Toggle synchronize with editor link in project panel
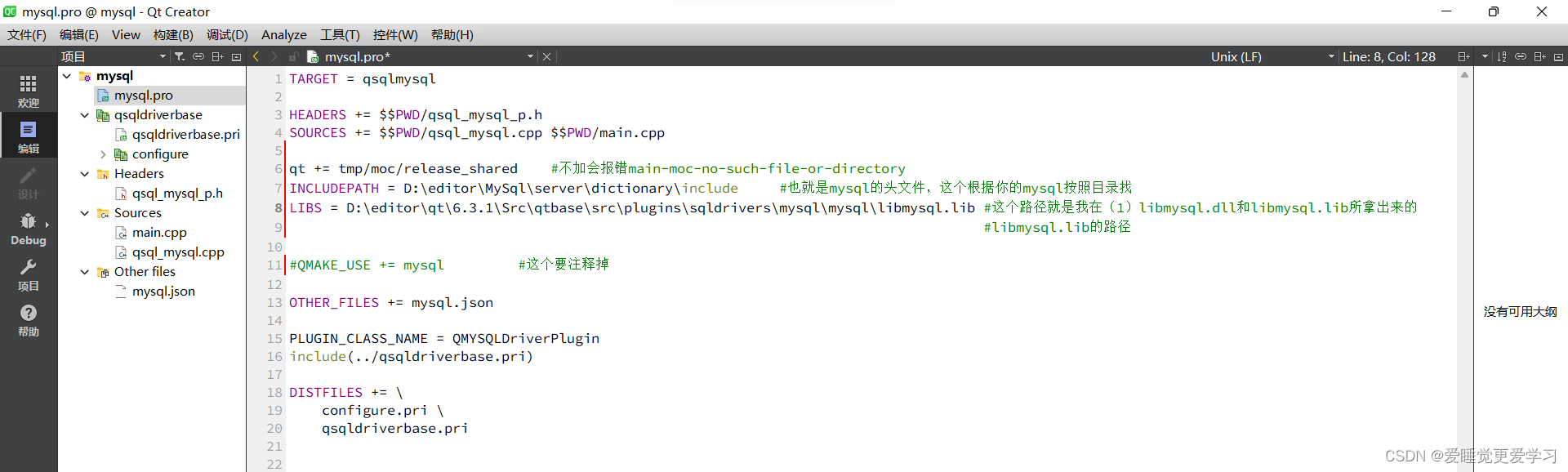 point(198,56)
